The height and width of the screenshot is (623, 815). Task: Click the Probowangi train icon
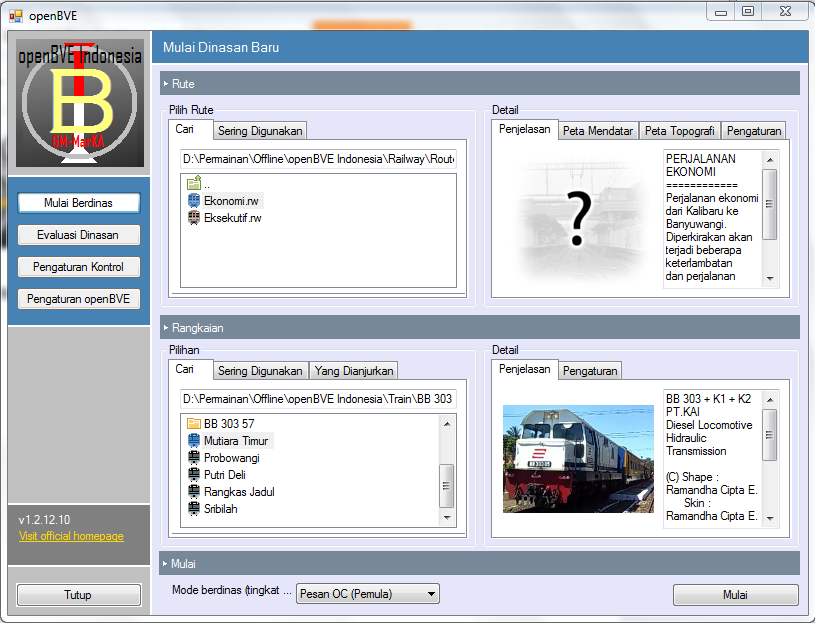(x=194, y=458)
